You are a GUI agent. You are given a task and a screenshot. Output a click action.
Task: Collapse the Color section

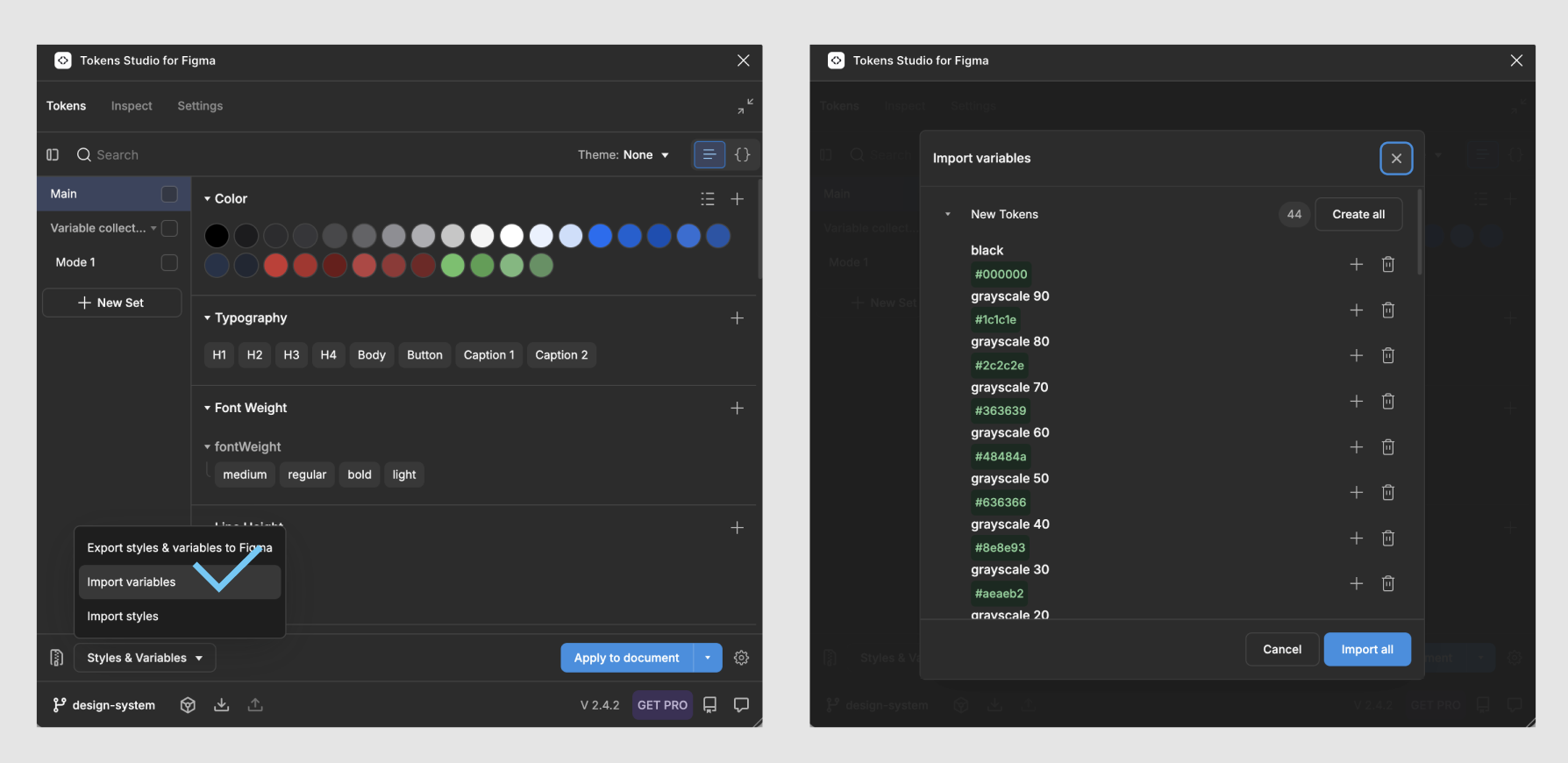coord(208,199)
